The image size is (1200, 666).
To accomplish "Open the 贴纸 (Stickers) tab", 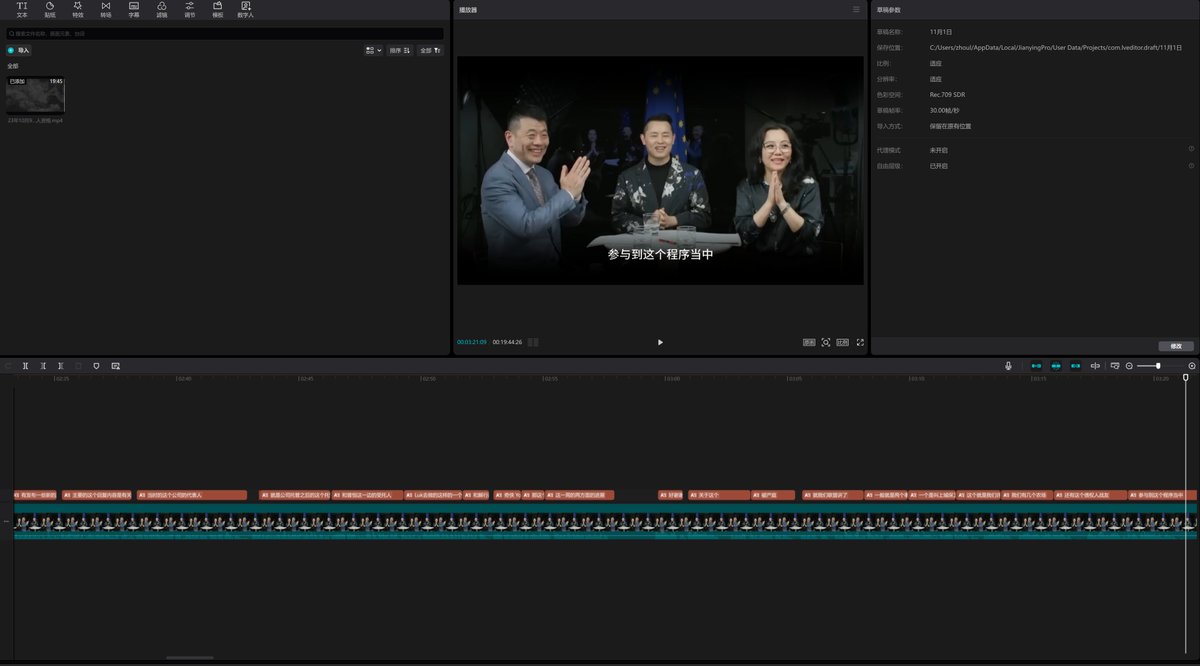I will (x=50, y=9).
